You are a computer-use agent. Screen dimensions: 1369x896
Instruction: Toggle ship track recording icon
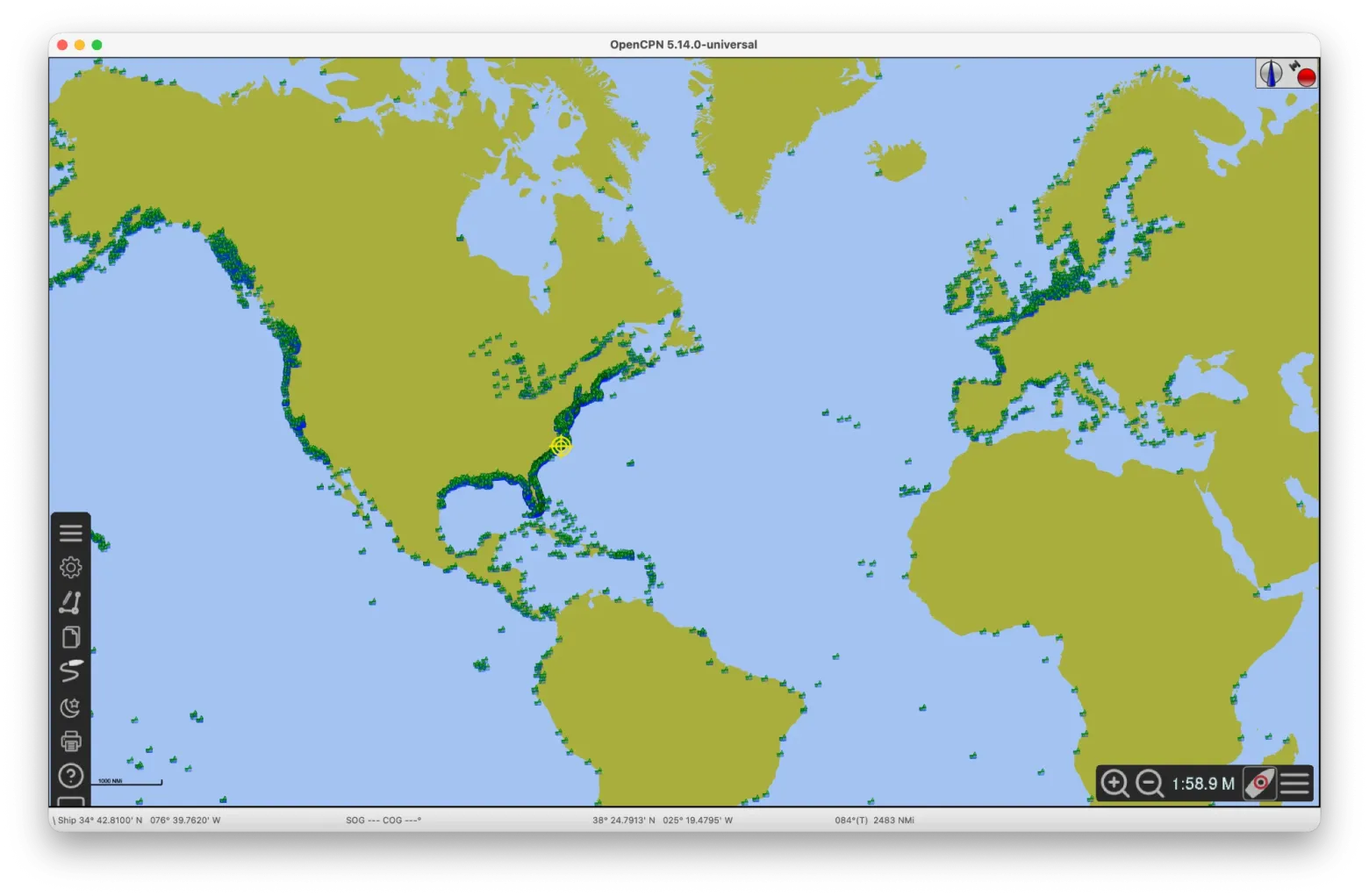71,671
